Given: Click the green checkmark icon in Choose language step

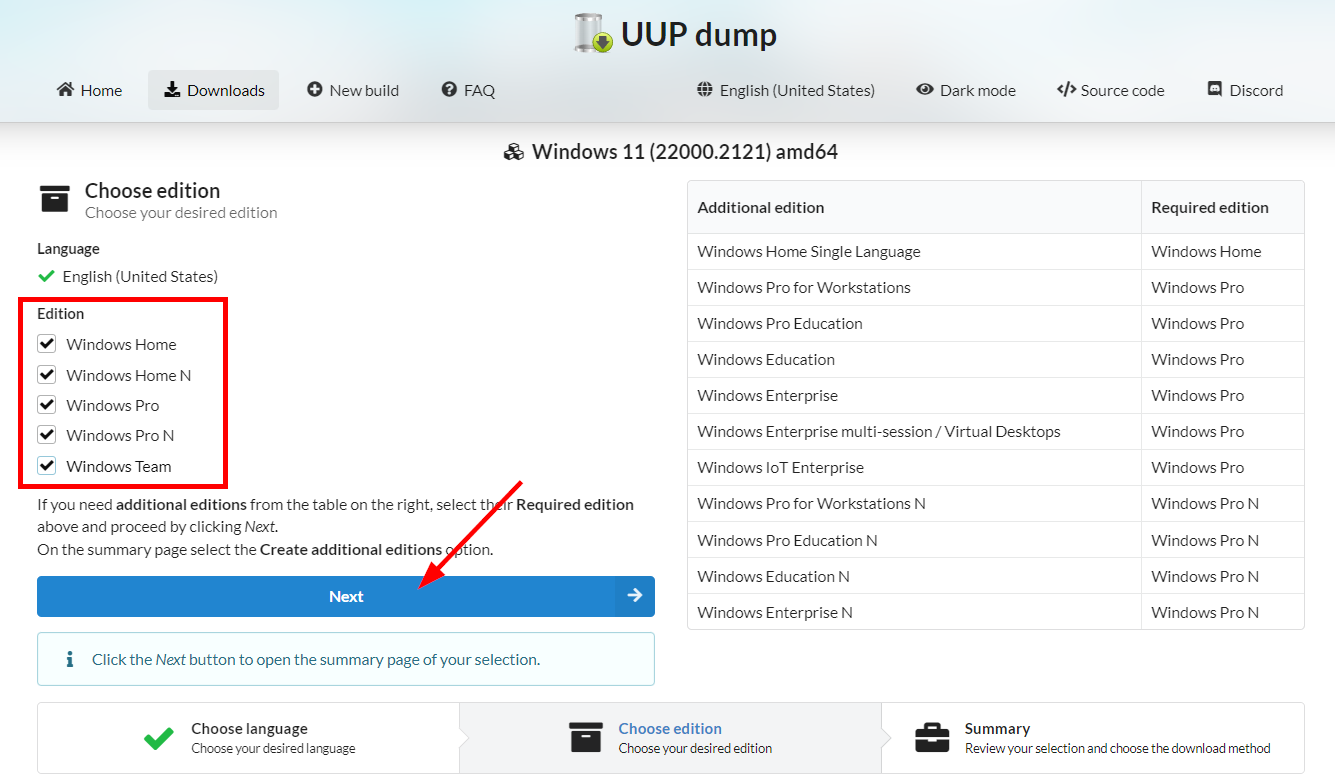Looking at the screenshot, I should coord(159,739).
